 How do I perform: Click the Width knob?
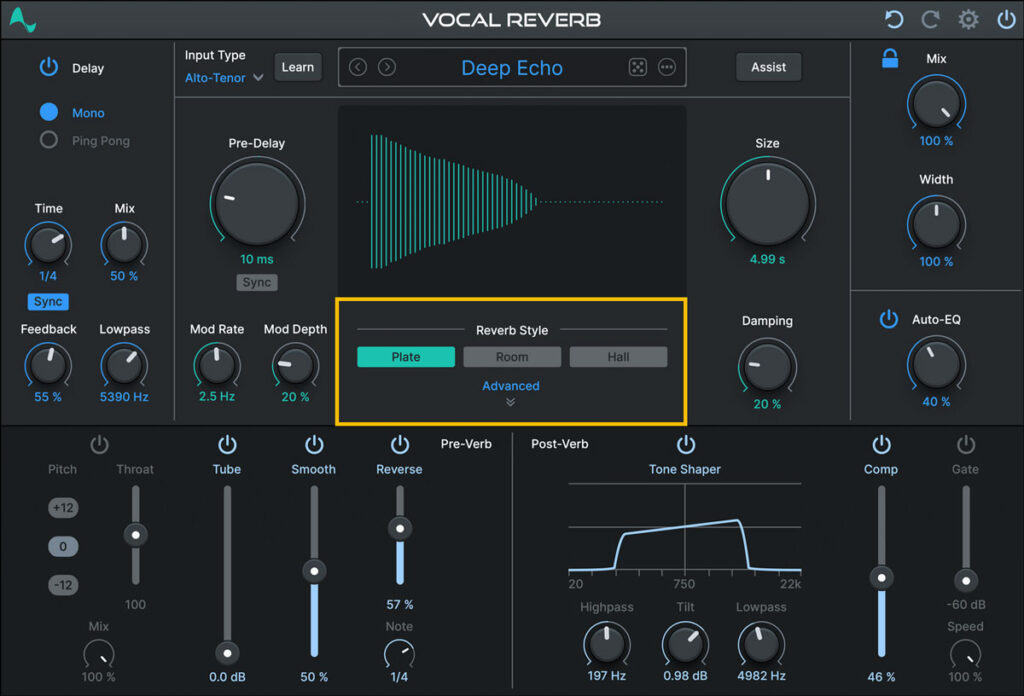pyautogui.click(x=936, y=224)
